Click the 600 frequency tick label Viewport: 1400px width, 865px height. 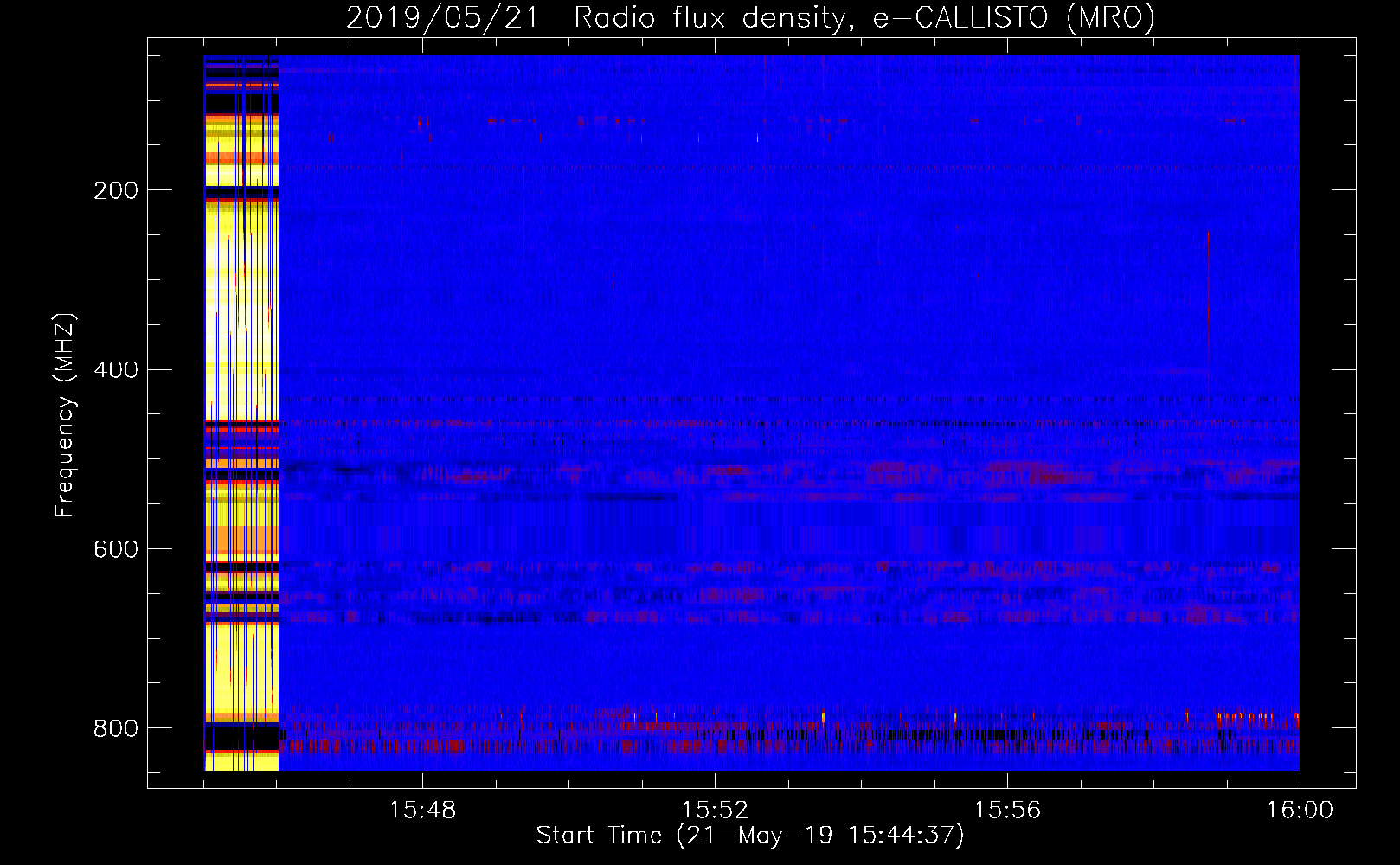(116, 549)
